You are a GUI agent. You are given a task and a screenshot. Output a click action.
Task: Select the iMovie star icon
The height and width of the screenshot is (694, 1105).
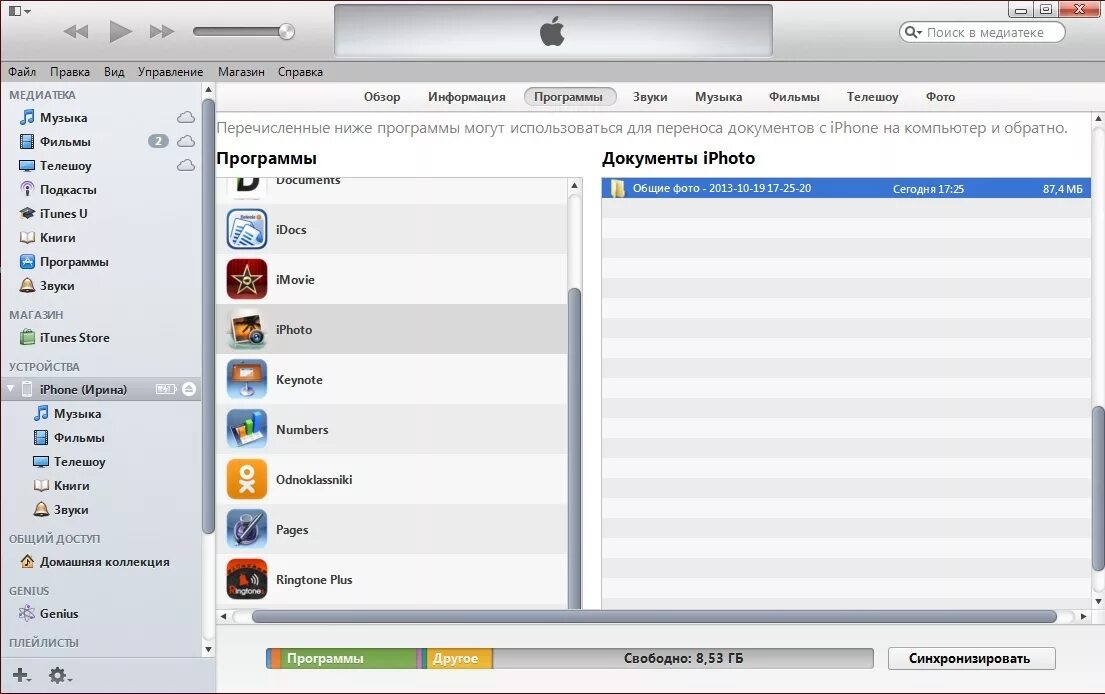pos(247,279)
